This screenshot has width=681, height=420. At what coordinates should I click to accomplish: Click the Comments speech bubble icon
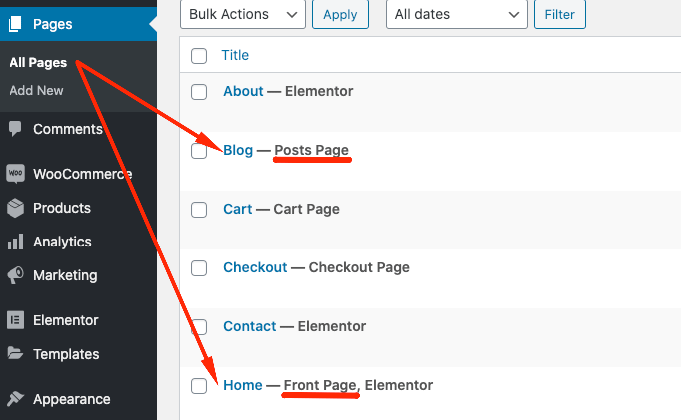click(x=15, y=129)
